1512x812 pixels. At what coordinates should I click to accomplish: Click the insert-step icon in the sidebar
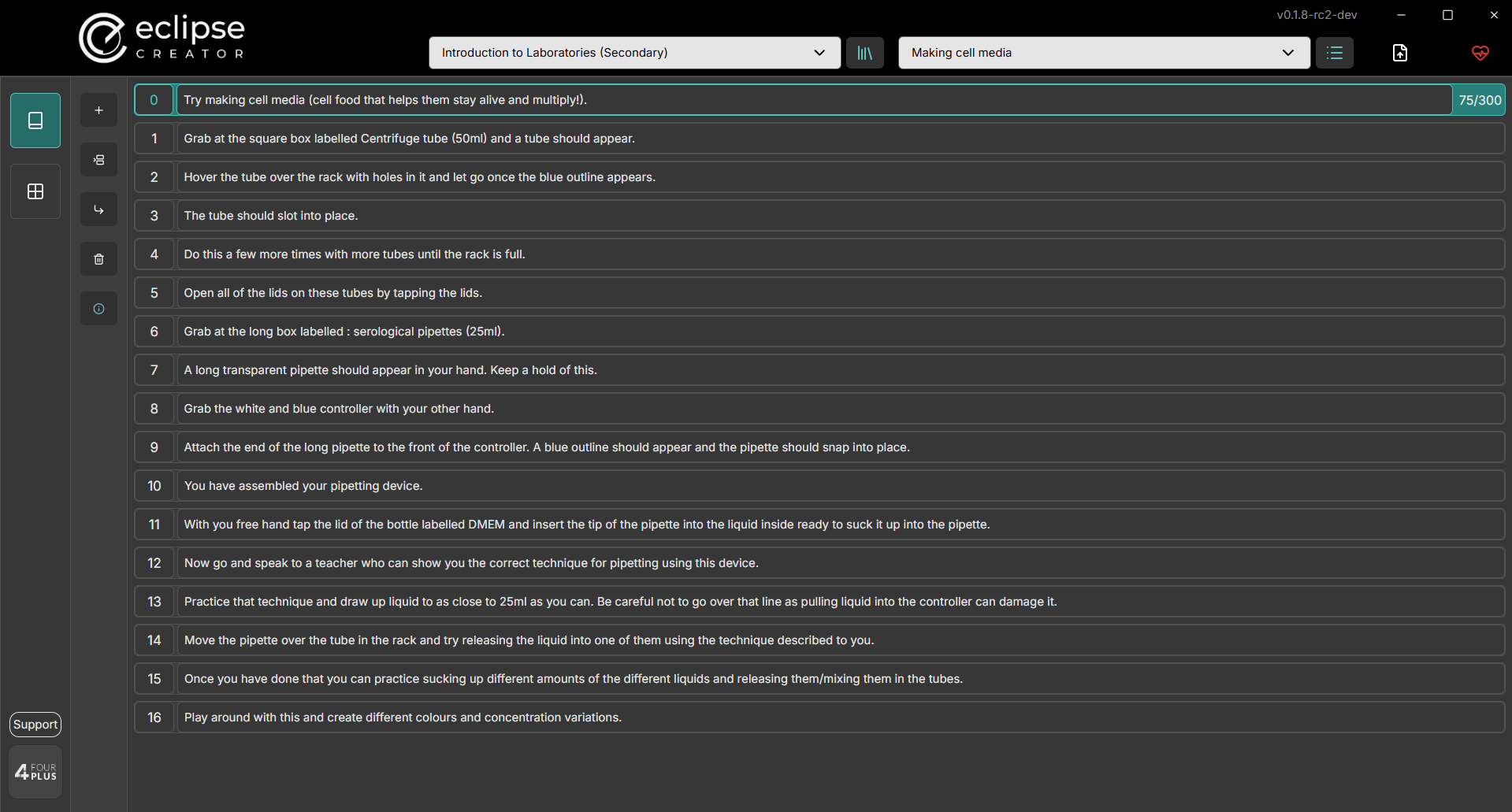(x=98, y=159)
